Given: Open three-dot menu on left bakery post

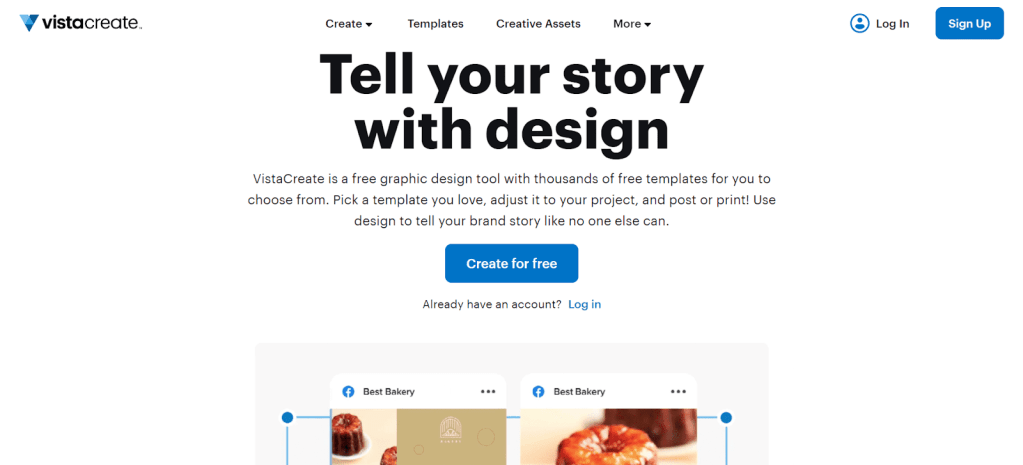Looking at the screenshot, I should (488, 392).
